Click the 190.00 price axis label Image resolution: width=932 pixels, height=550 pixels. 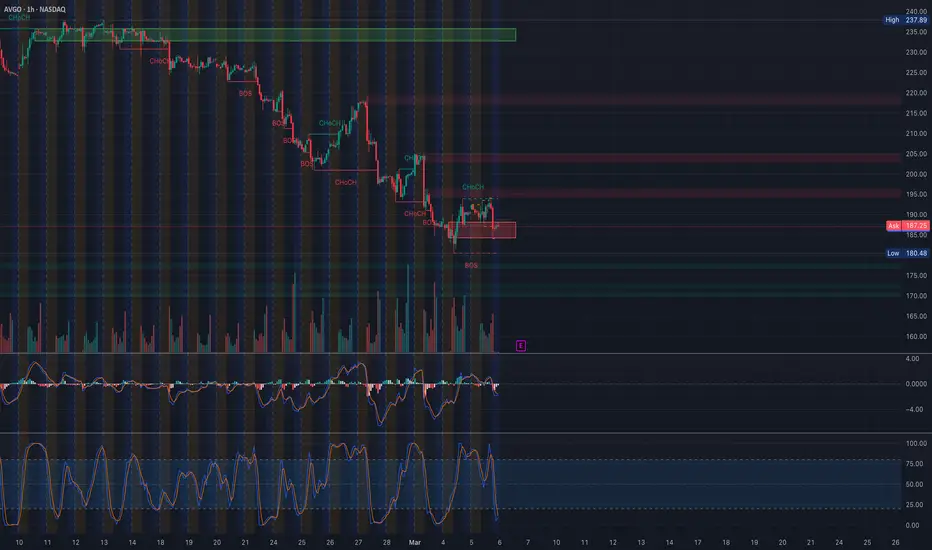coord(916,215)
